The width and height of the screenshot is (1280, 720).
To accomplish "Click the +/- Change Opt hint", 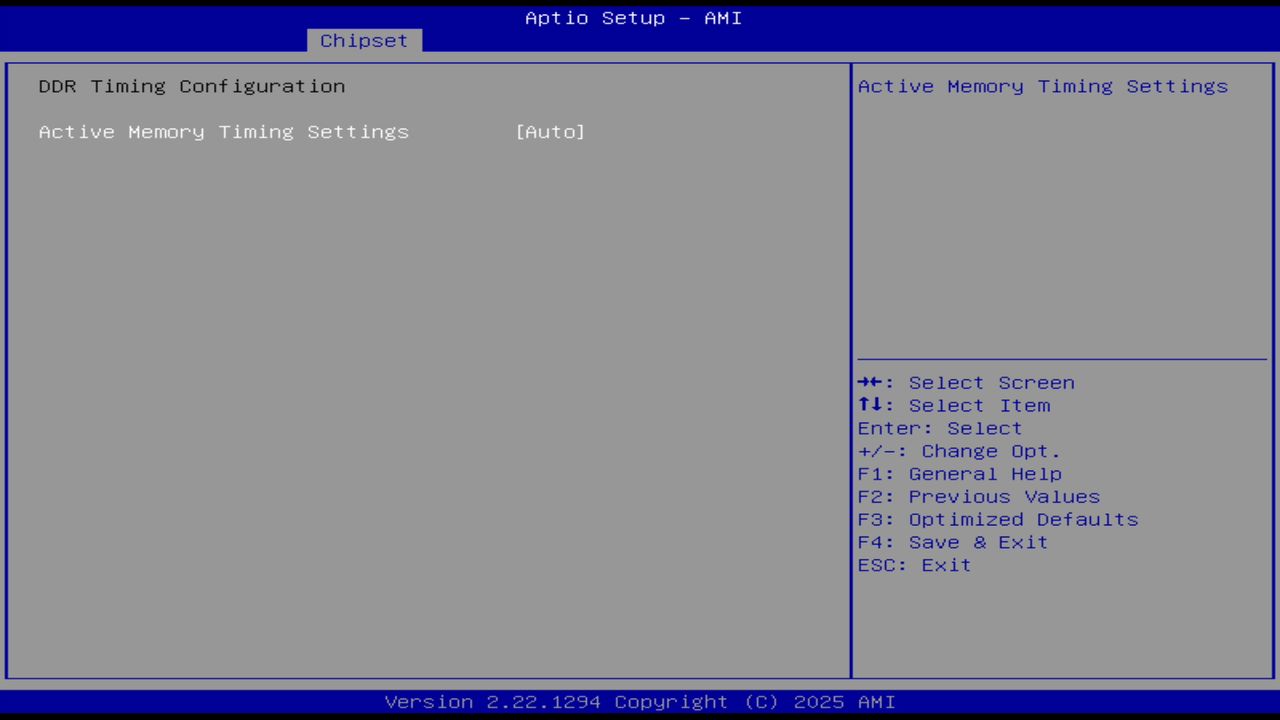I will tap(958, 451).
